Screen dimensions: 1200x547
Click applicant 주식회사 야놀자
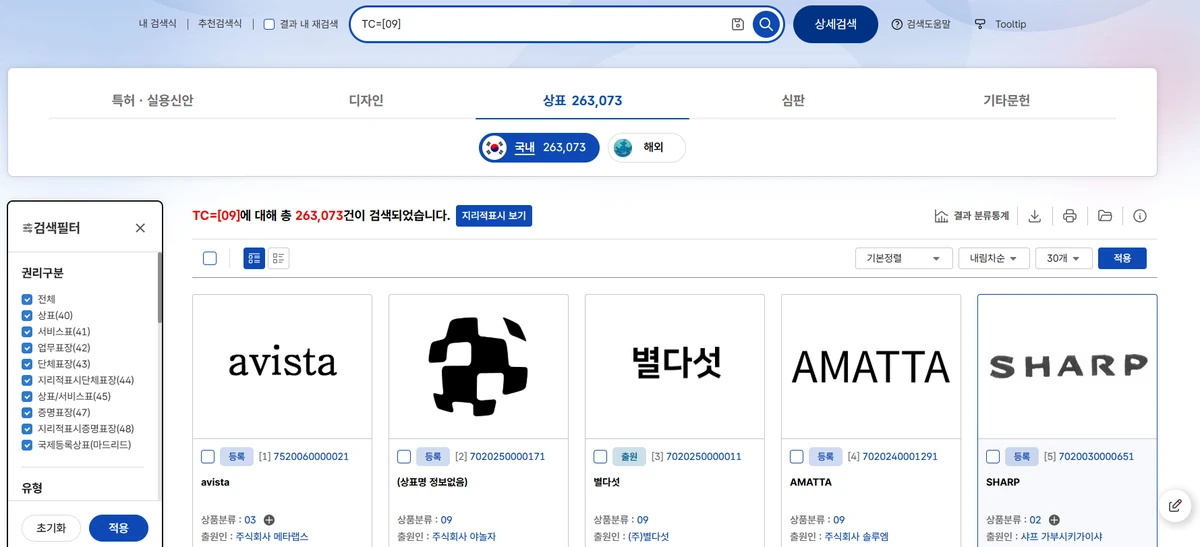pyautogui.click(x=463, y=537)
